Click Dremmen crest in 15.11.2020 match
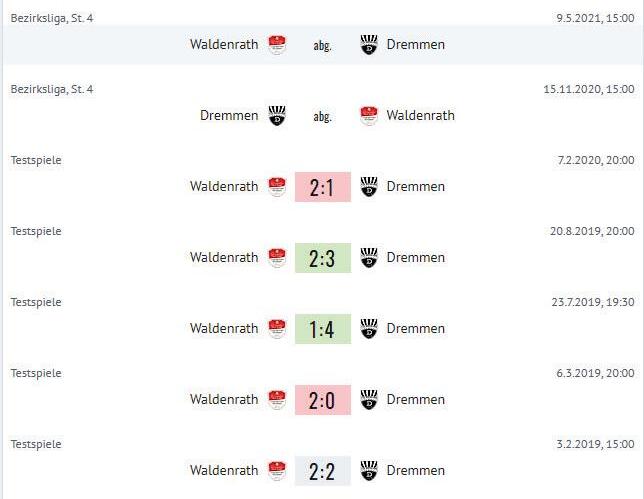Viewport: 644px width, 499px height. (277, 116)
